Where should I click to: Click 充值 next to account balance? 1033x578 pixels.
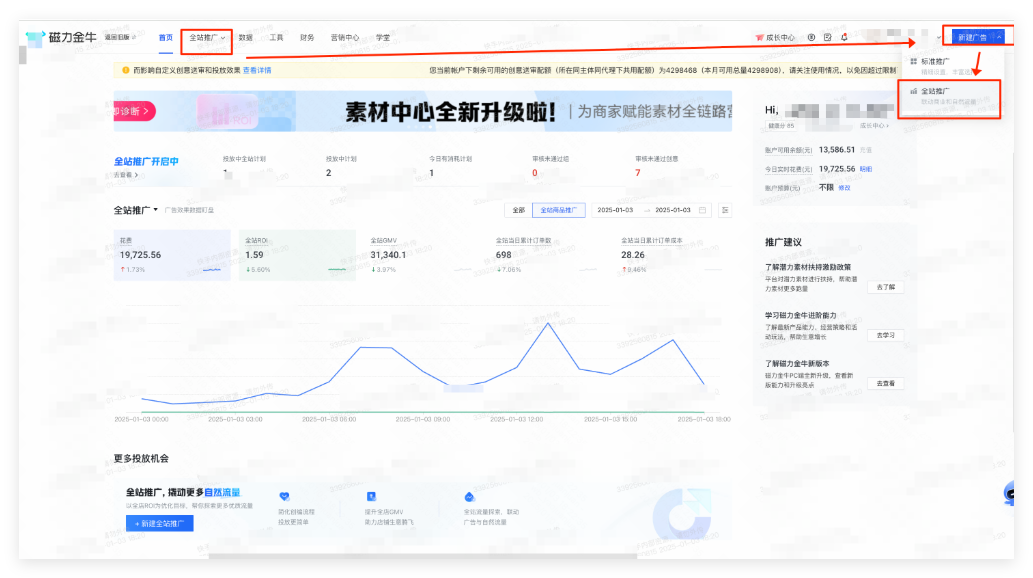pos(866,150)
